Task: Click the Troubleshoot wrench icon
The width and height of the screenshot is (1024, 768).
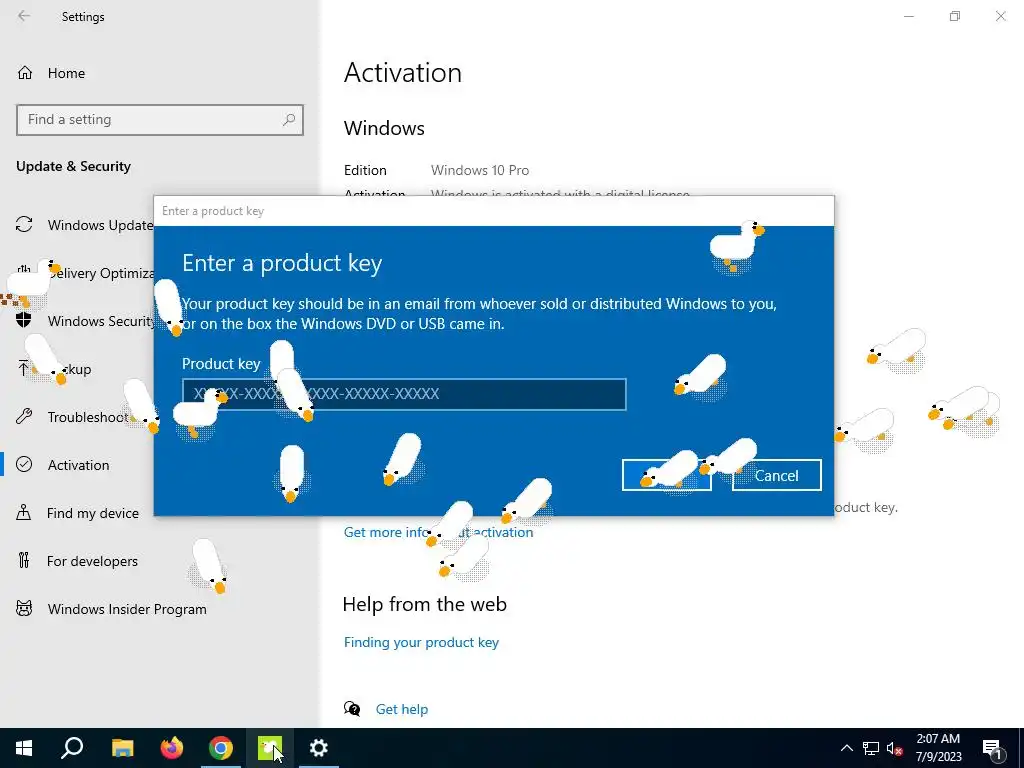Action: (24, 417)
